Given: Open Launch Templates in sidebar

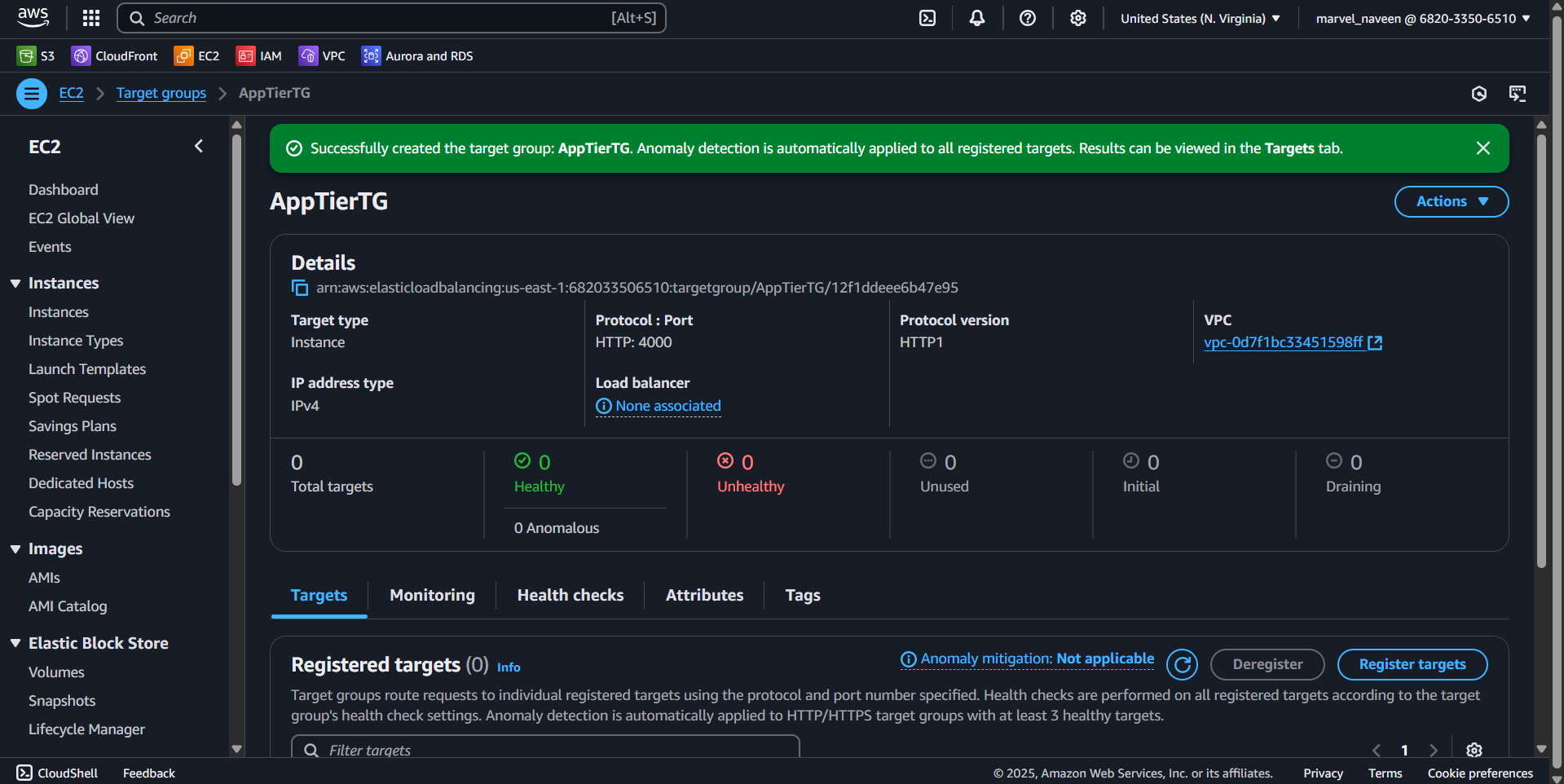Looking at the screenshot, I should pyautogui.click(x=87, y=369).
